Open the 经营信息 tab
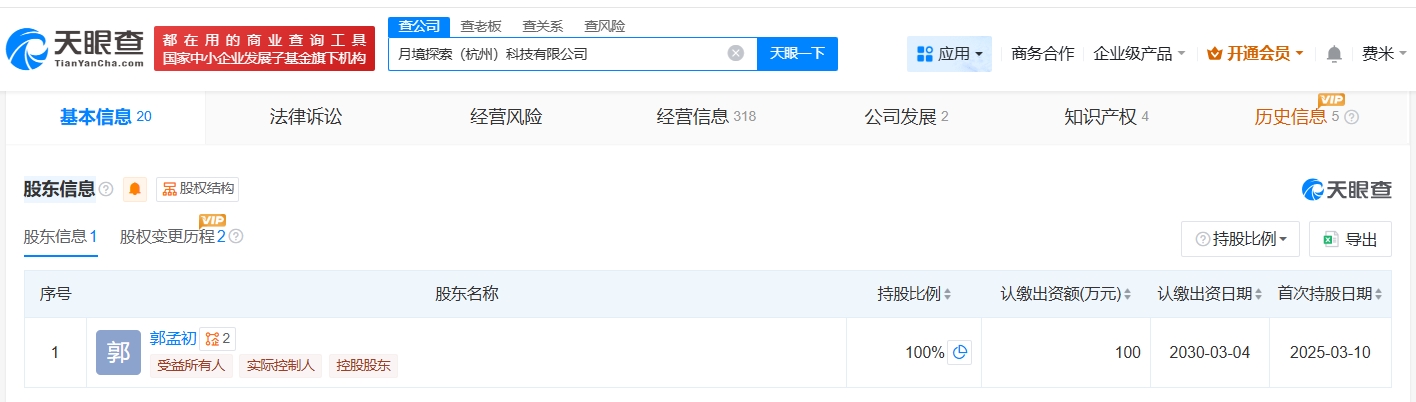 pyautogui.click(x=706, y=117)
